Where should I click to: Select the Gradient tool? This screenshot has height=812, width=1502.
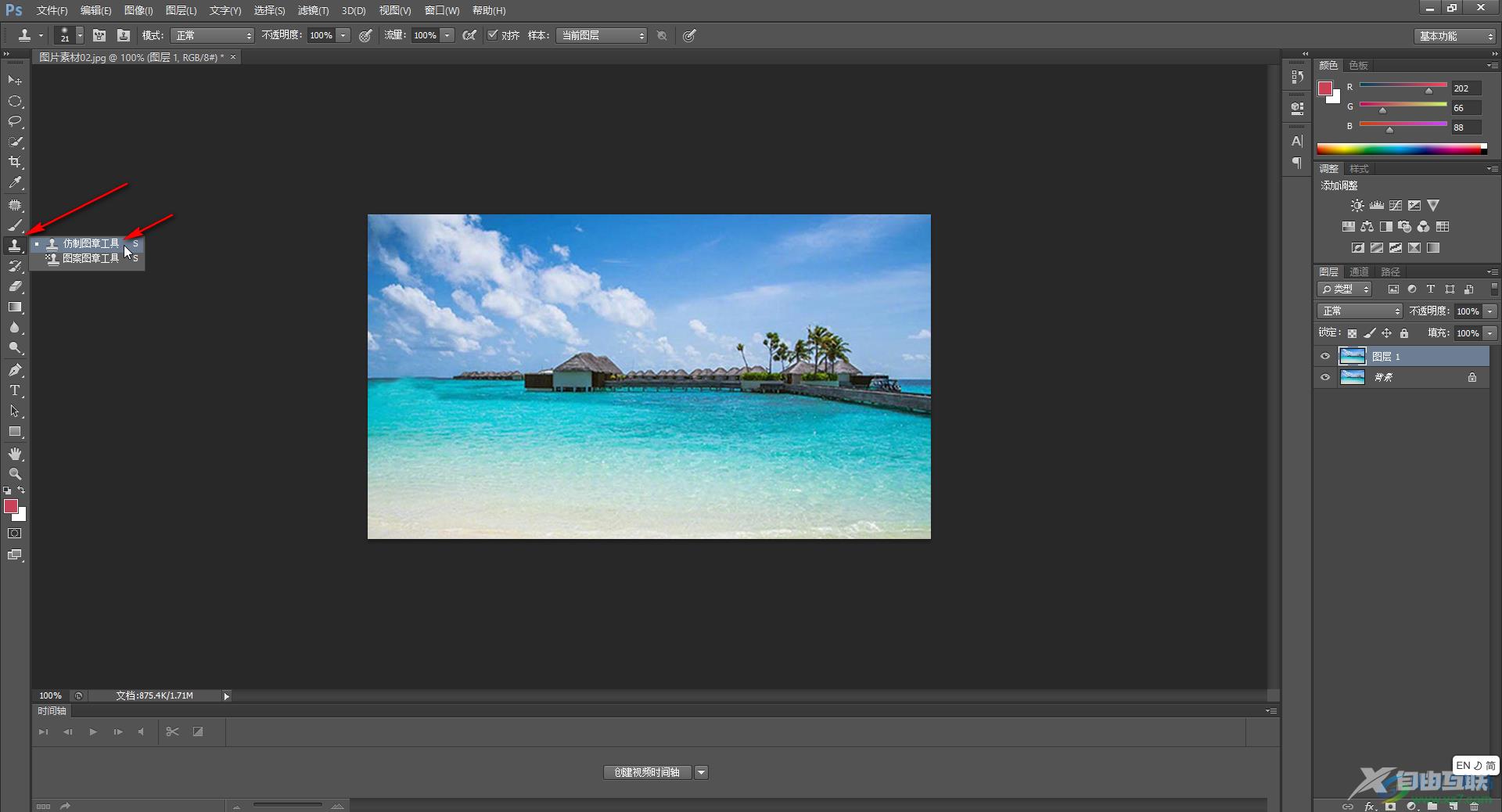(x=15, y=307)
